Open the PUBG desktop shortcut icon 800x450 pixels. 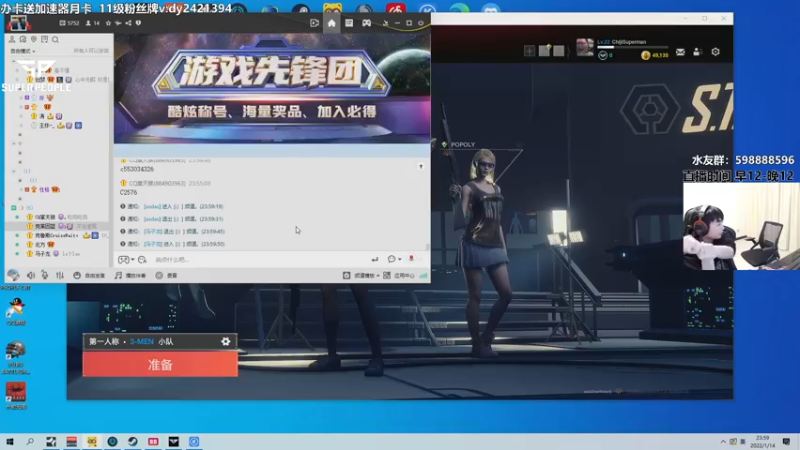click(16, 357)
